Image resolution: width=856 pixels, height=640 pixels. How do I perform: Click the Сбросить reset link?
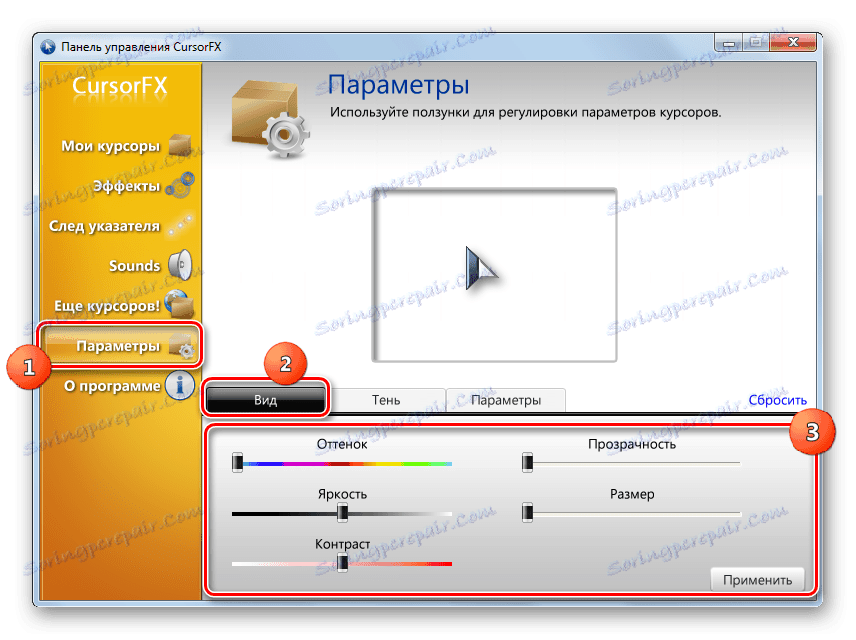tap(777, 400)
